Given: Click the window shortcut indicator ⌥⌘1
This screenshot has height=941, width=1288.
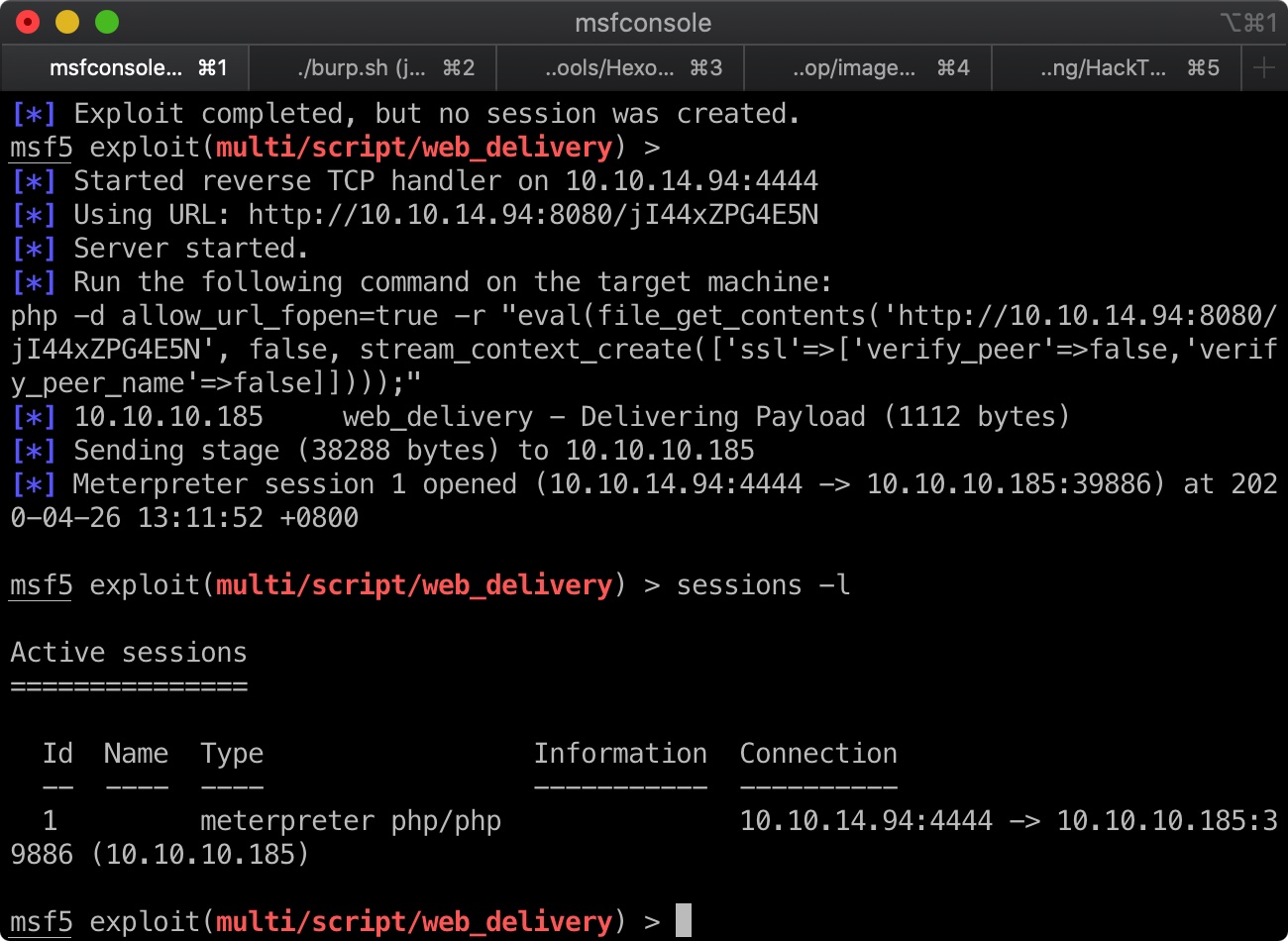Looking at the screenshot, I should point(1248,23).
